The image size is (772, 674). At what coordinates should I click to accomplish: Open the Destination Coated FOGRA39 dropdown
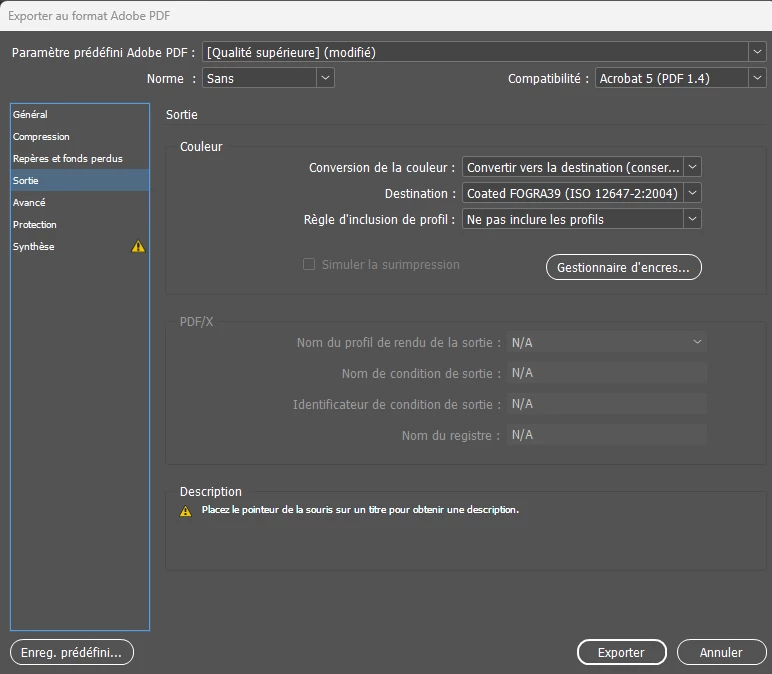tap(581, 193)
